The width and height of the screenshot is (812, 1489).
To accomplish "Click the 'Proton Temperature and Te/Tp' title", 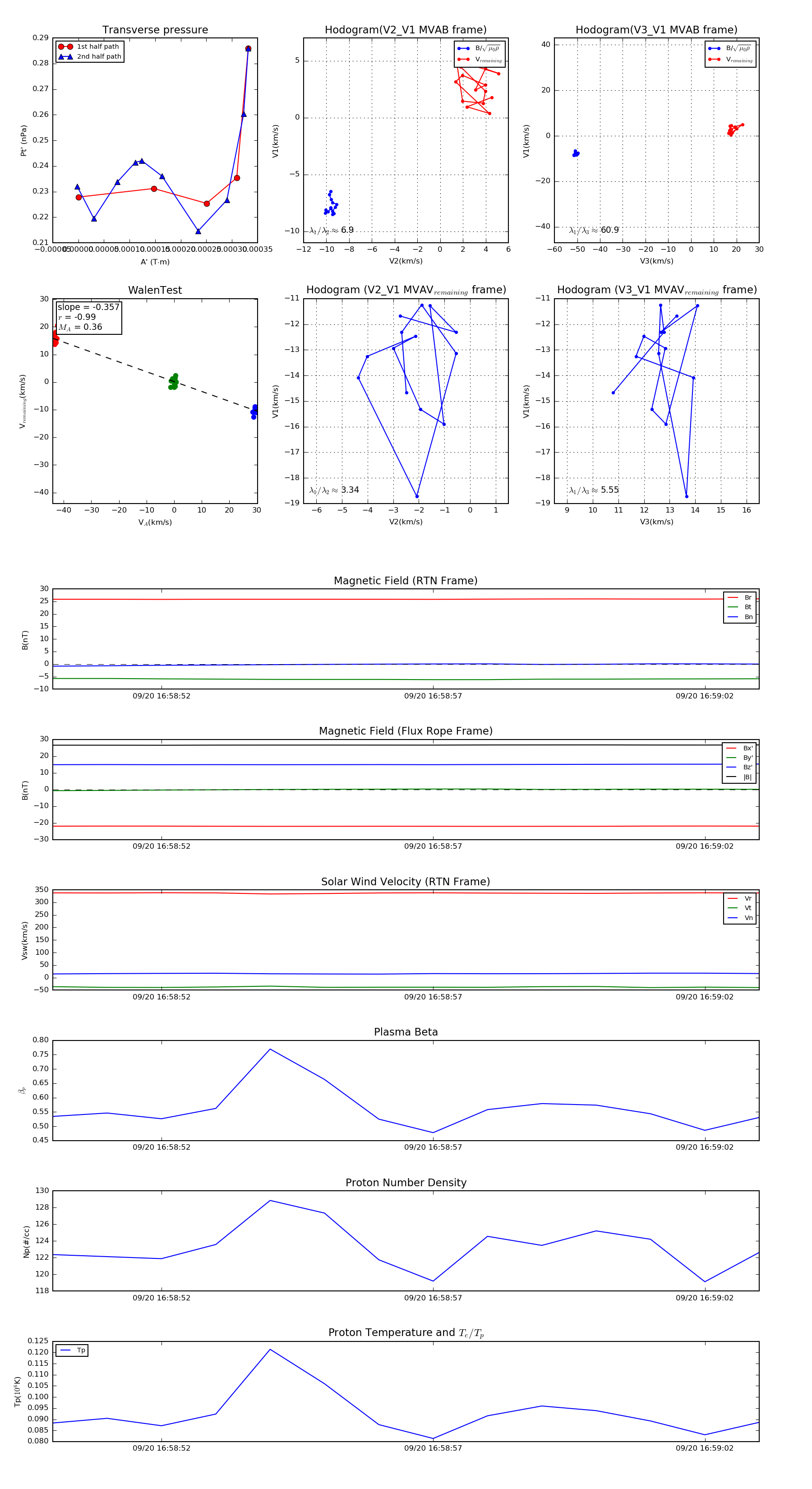I will pos(406,1333).
